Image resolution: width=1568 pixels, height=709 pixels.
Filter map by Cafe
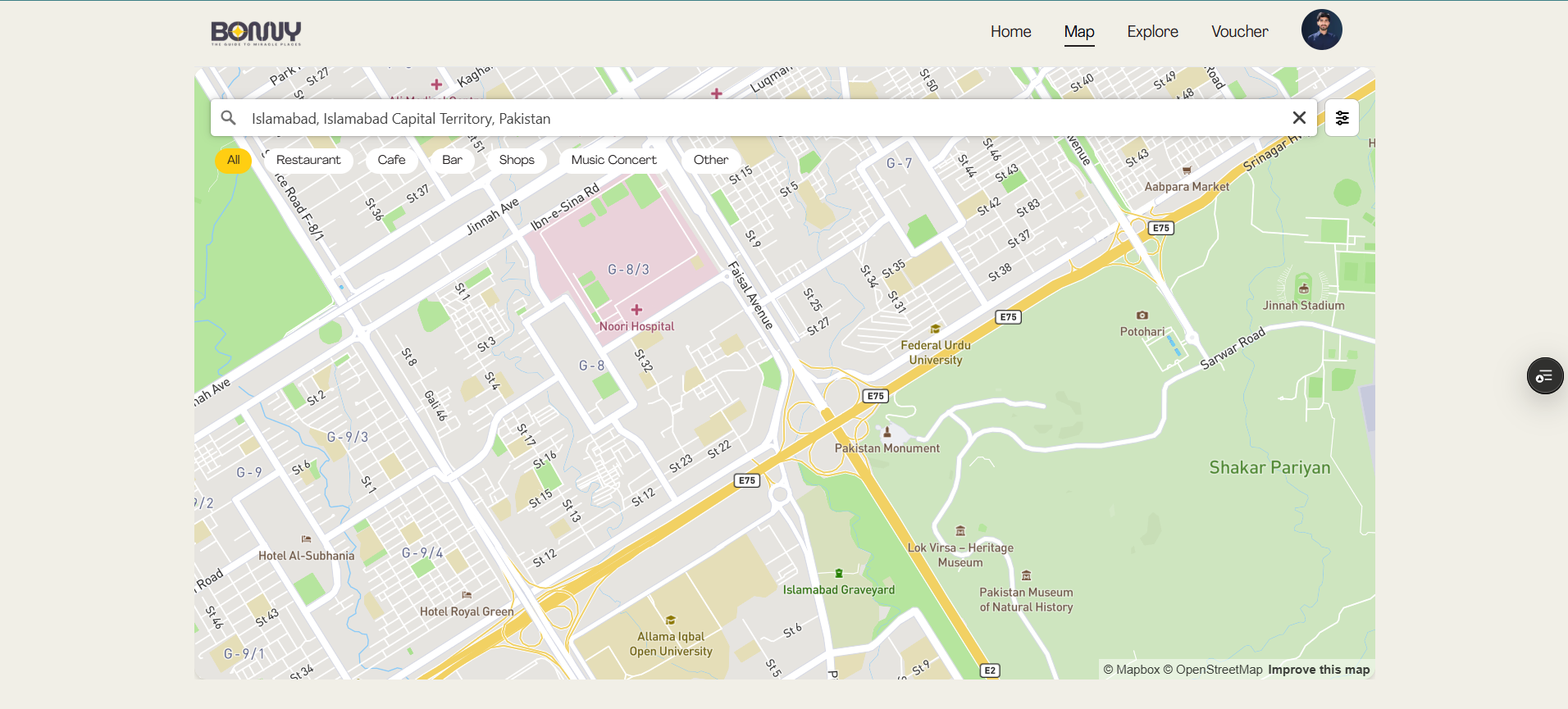pos(392,160)
